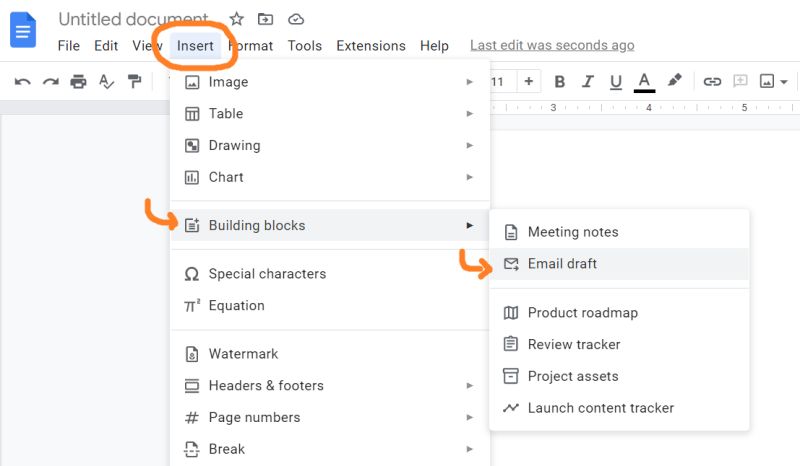
Task: Expand the Drawing submenu arrow
Action: (469, 145)
